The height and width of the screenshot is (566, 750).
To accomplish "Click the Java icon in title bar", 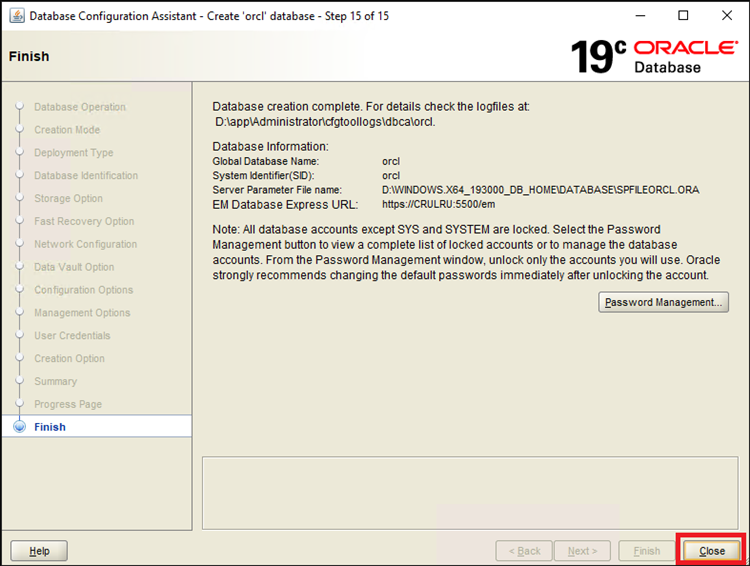I will tap(17, 16).
